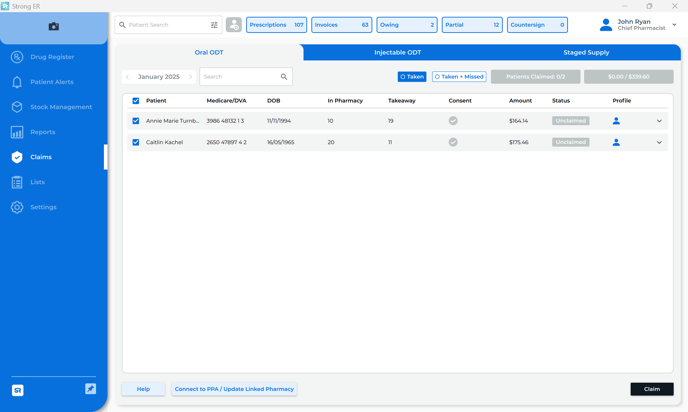Screen dimensions: 688x412
Task: Sort by the Amount column header
Action: (520, 101)
